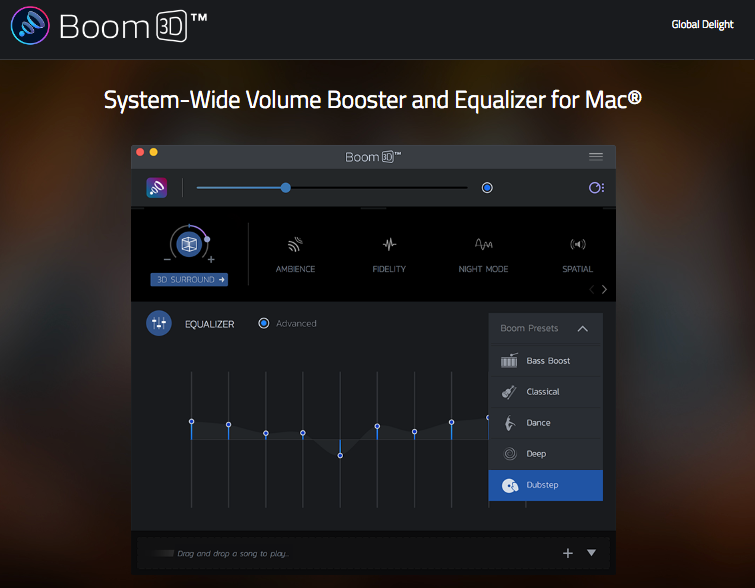Select the Advanced radio button
The width and height of the screenshot is (755, 588).
coord(263,323)
